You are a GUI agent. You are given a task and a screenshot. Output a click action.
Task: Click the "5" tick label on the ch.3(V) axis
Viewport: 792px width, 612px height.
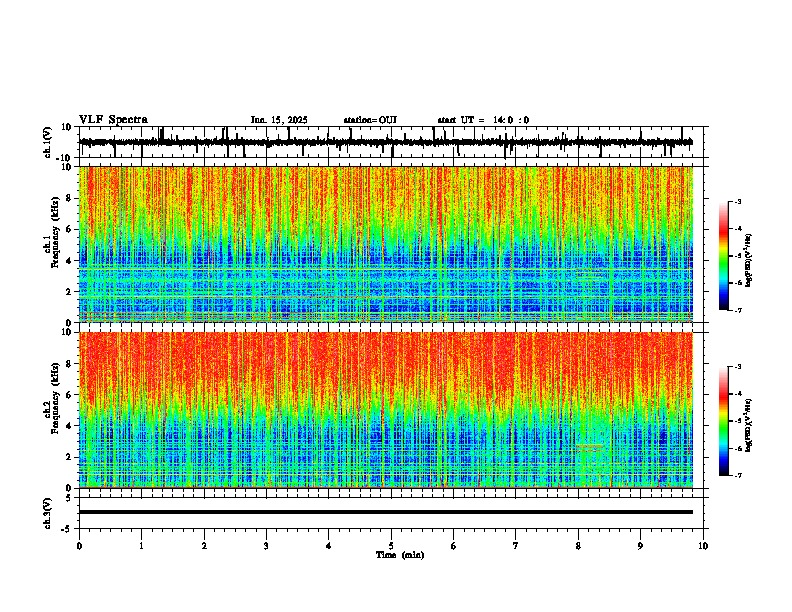(x=69, y=497)
